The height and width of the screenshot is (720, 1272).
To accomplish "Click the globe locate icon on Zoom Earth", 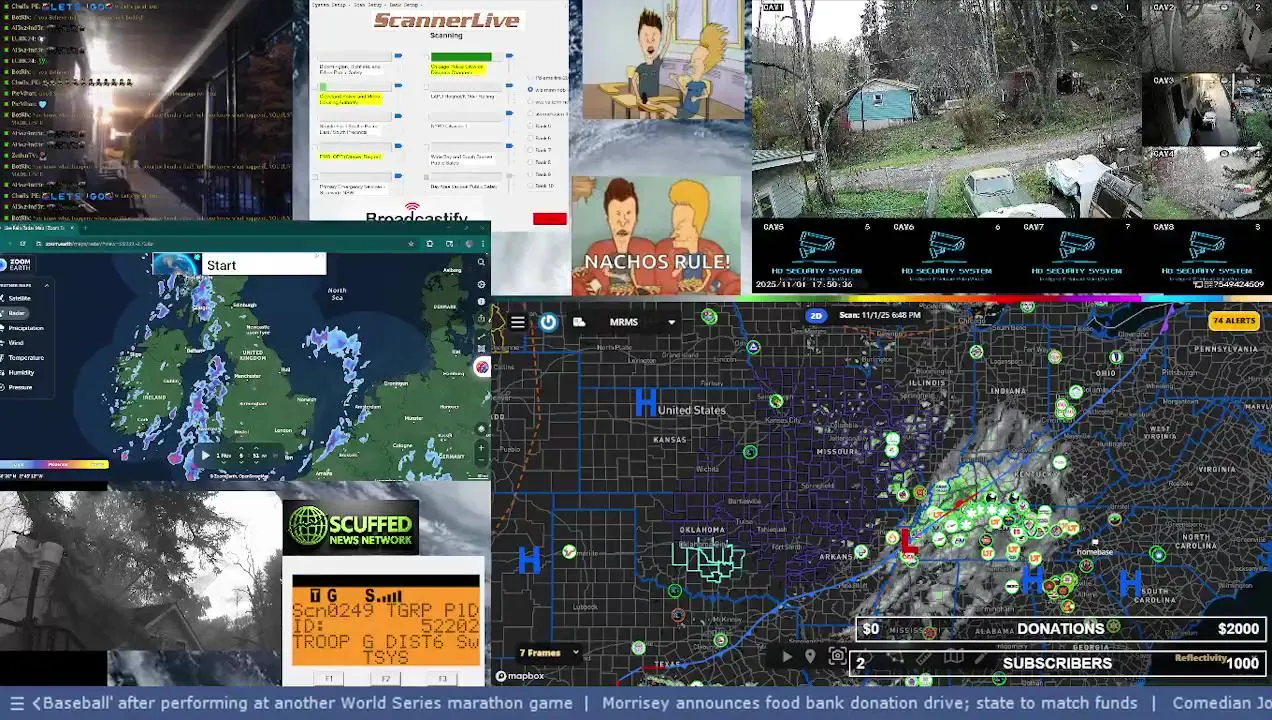I will [481, 429].
